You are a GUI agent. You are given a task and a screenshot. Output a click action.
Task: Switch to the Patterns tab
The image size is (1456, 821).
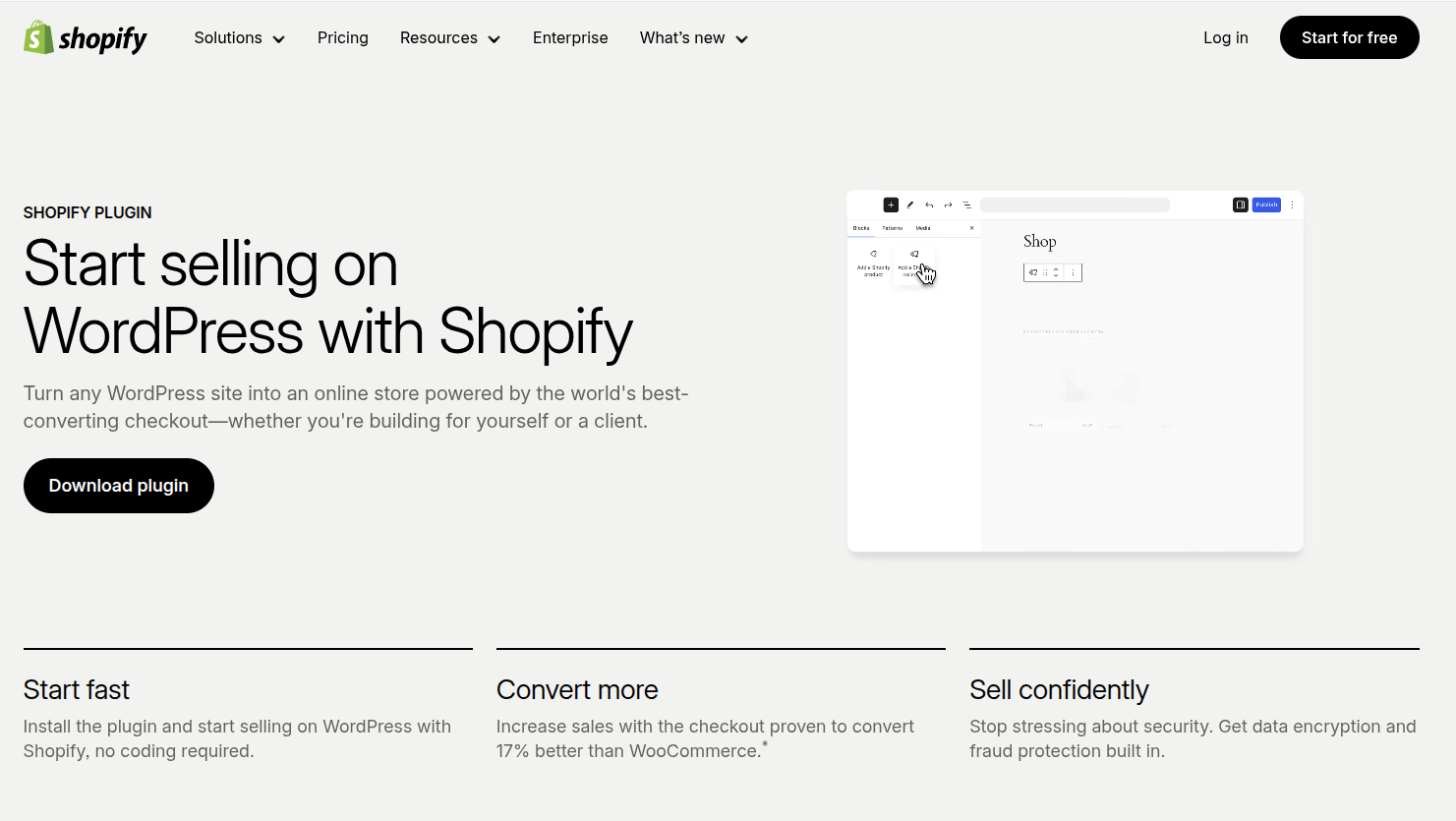tap(893, 228)
